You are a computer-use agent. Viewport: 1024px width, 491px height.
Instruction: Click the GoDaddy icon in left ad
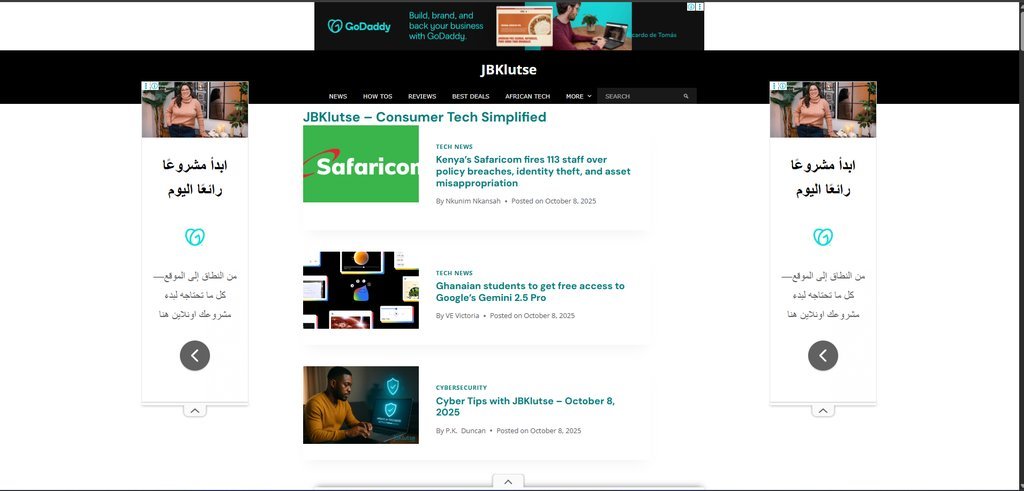point(195,236)
